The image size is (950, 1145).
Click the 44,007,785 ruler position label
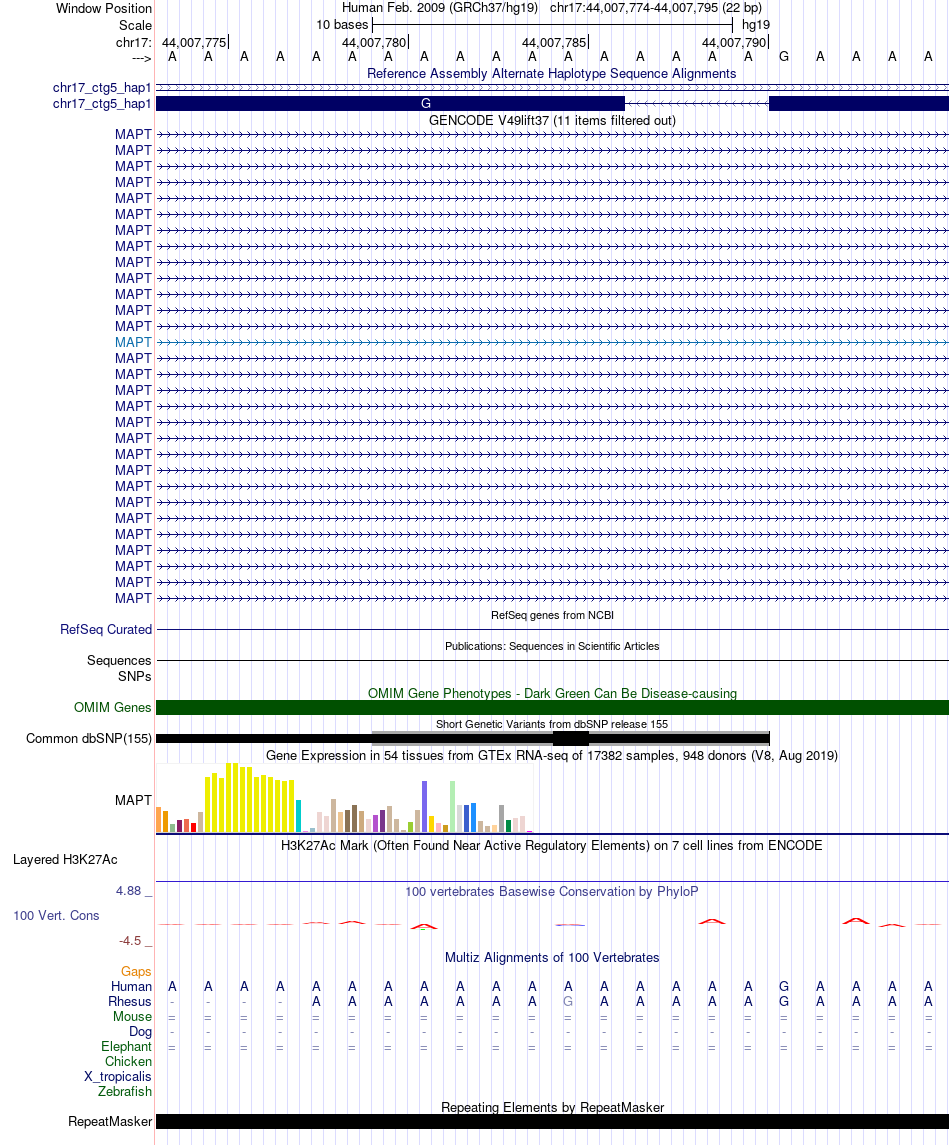coord(554,43)
